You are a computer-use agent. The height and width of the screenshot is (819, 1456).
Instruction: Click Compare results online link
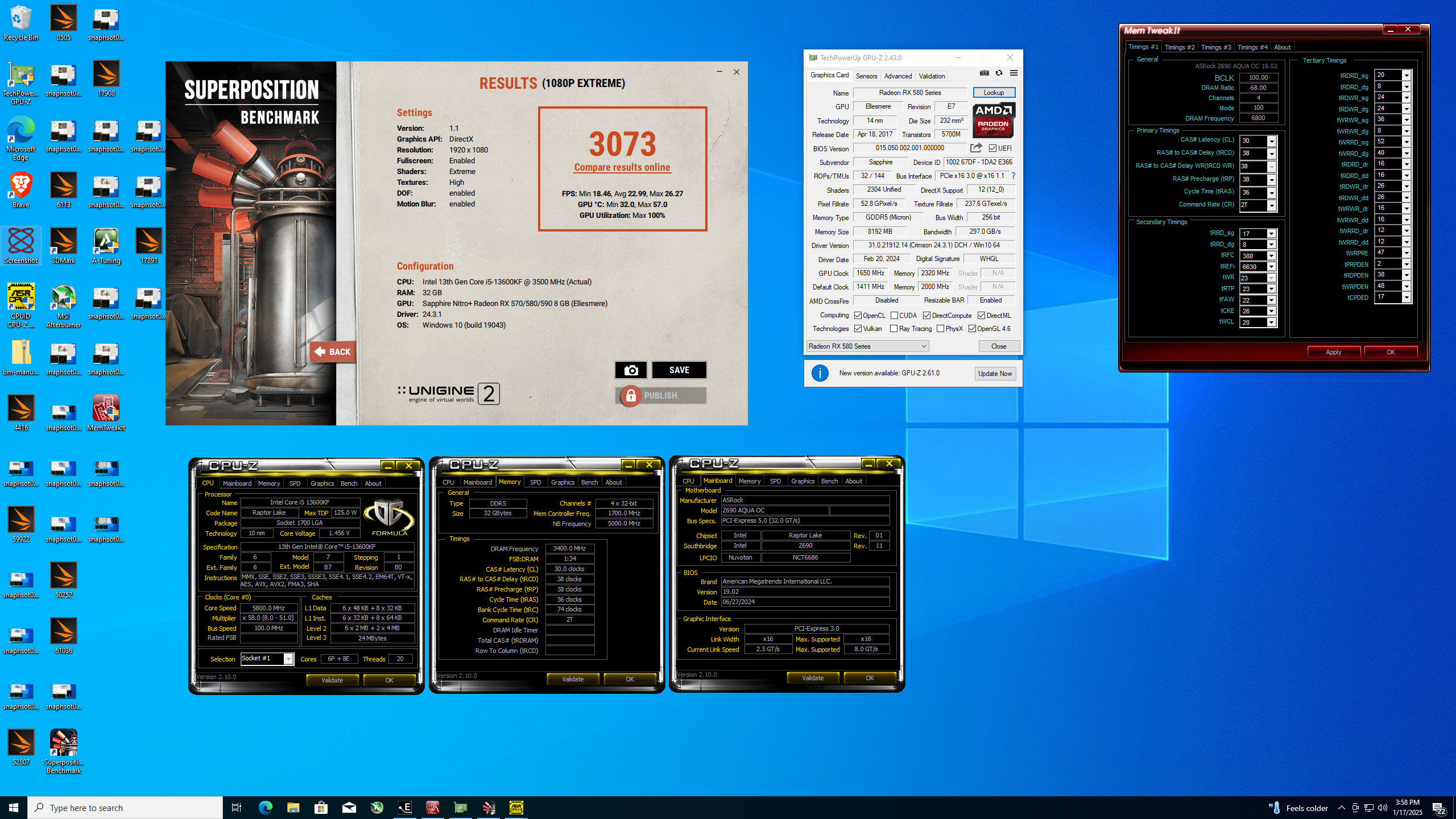pos(622,167)
